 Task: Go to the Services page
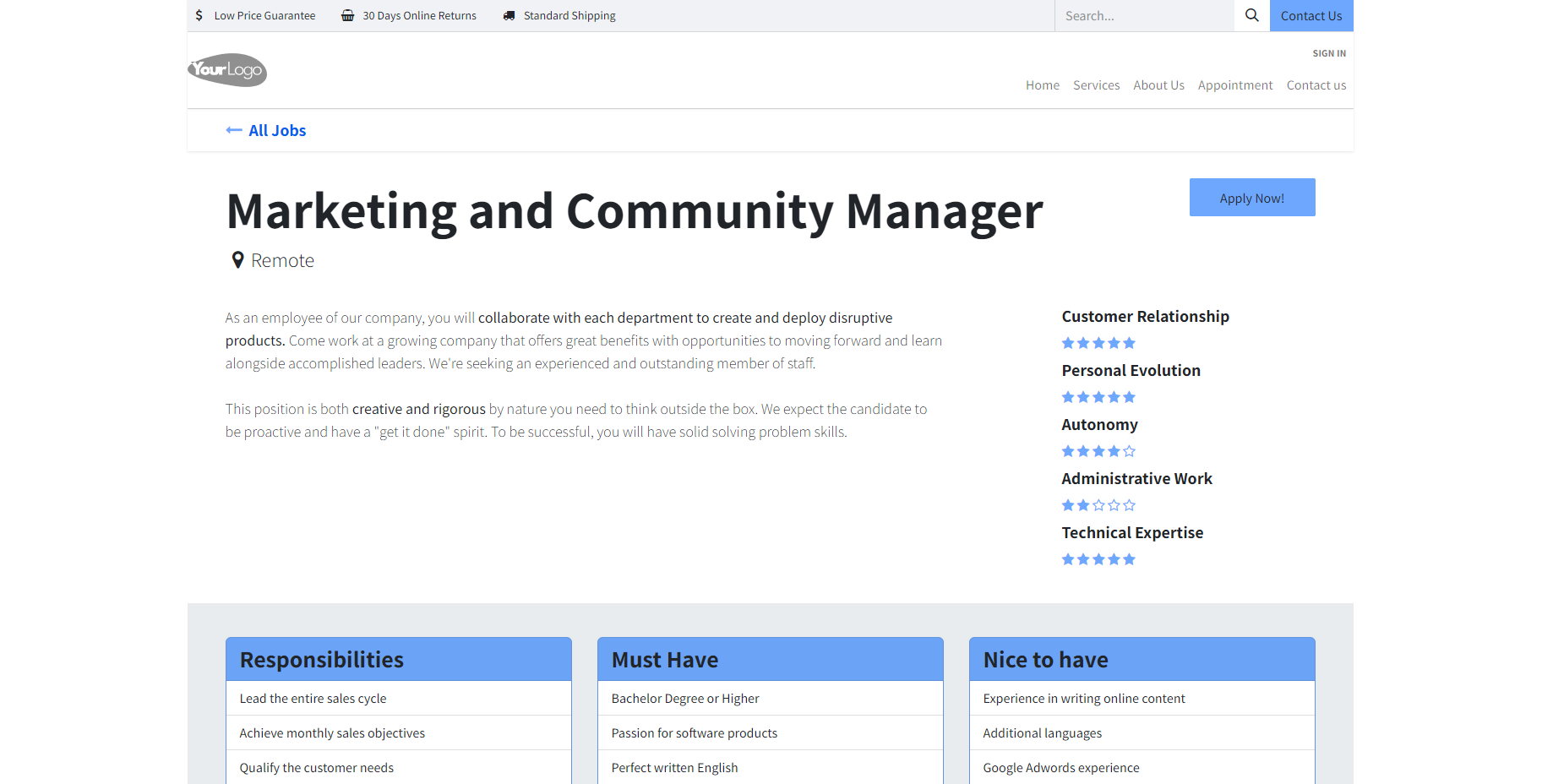[1096, 85]
